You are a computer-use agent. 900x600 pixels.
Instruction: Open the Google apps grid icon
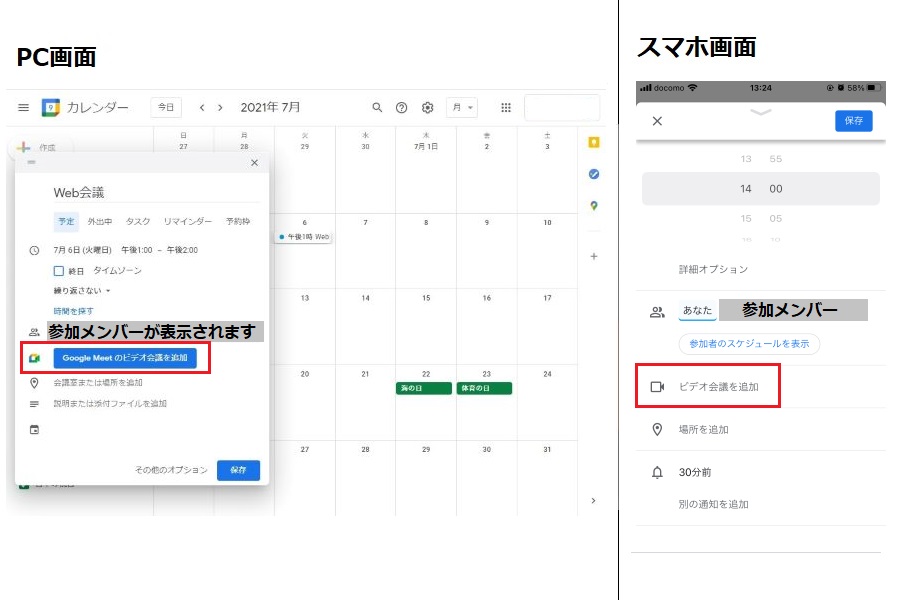[506, 108]
